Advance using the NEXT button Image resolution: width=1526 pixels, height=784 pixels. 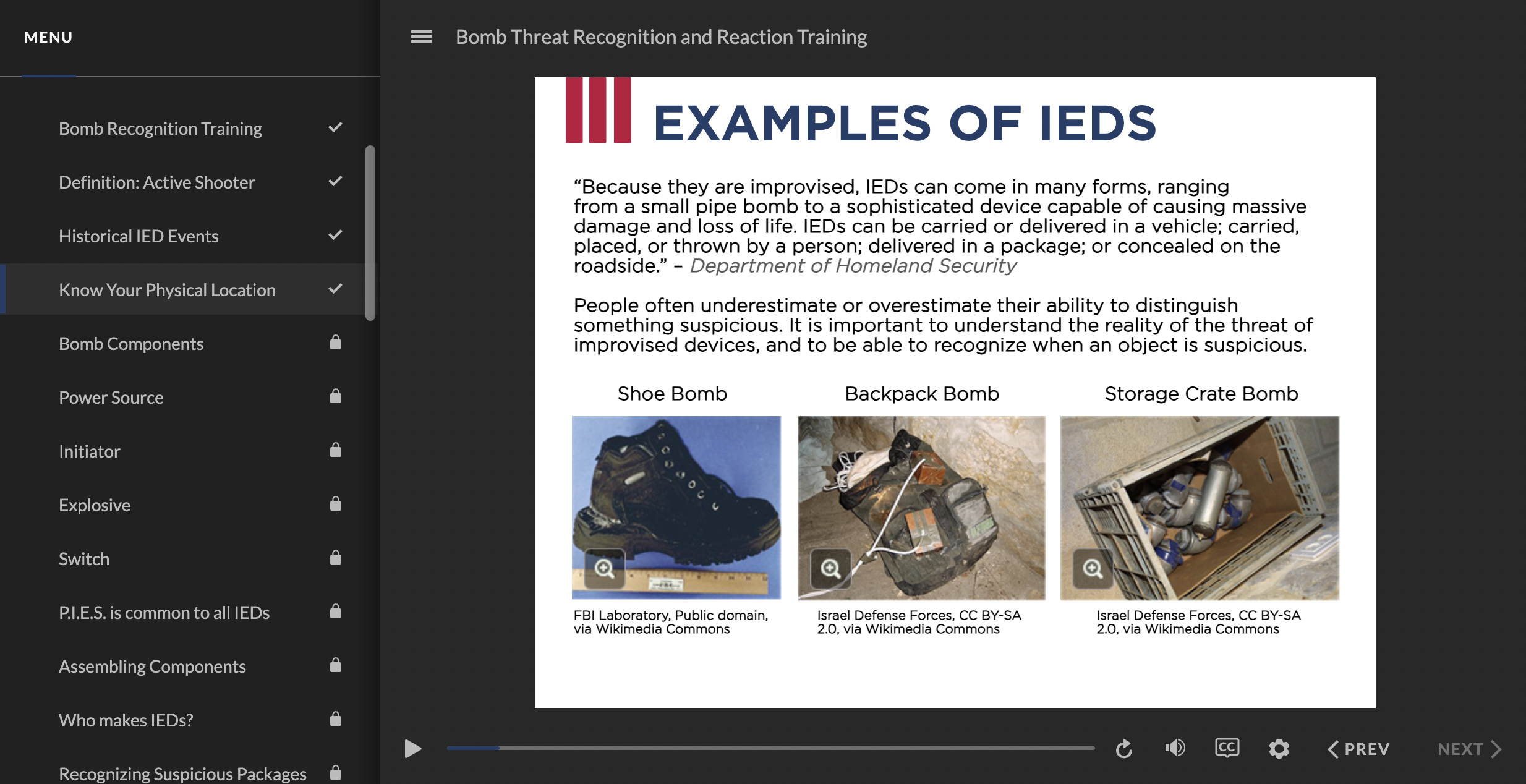click(x=1469, y=749)
